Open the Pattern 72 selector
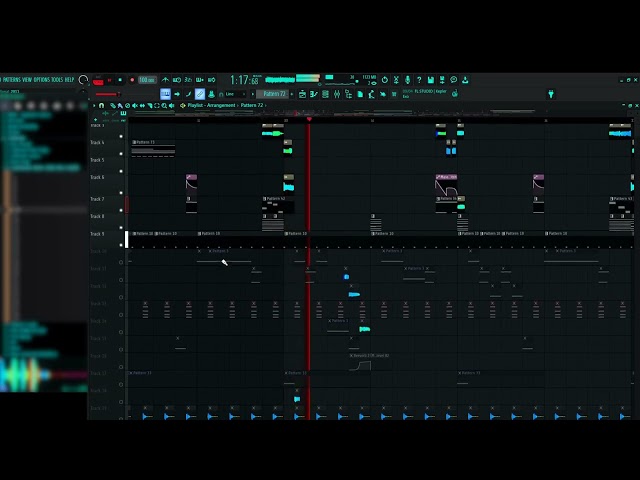The image size is (640, 480). pos(273,94)
